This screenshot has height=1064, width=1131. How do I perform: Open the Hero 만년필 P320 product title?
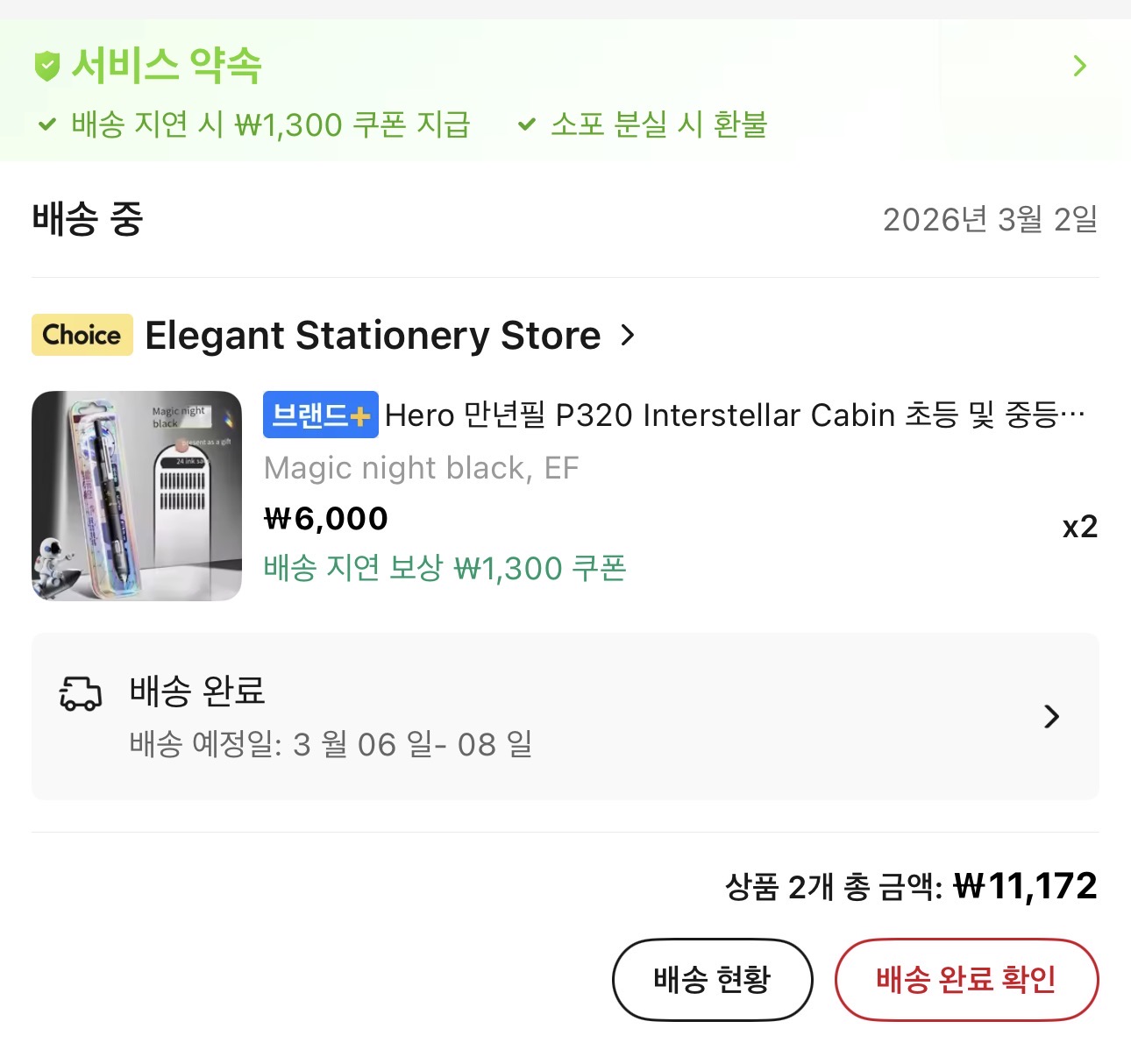click(735, 415)
